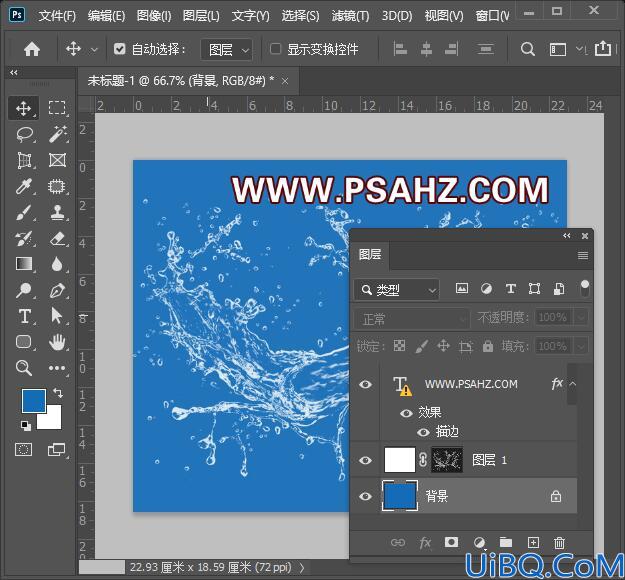Click the white background color swatch
Screen dimensions: 625x580
52,421
